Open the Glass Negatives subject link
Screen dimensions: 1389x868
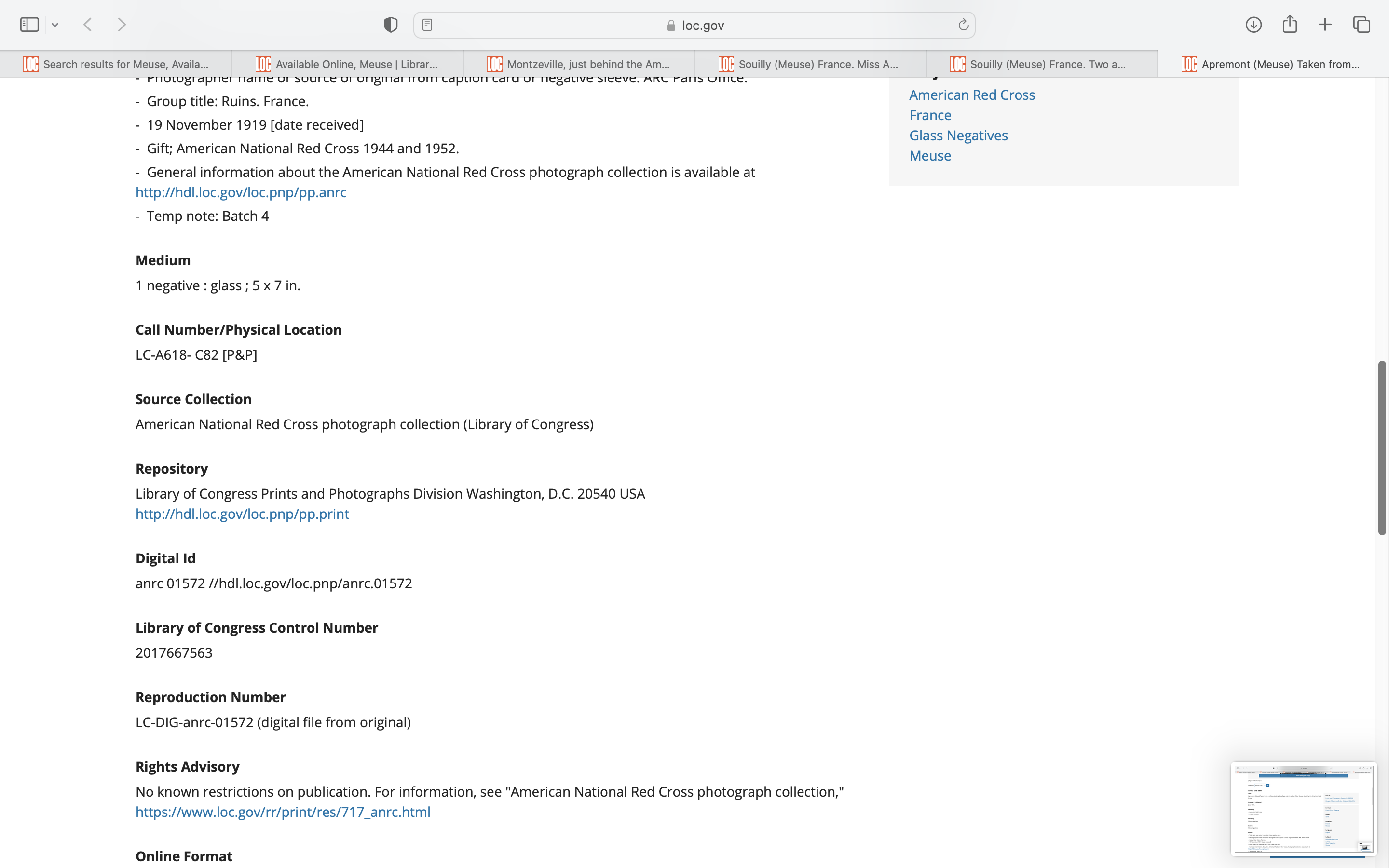pyautogui.click(x=958, y=136)
